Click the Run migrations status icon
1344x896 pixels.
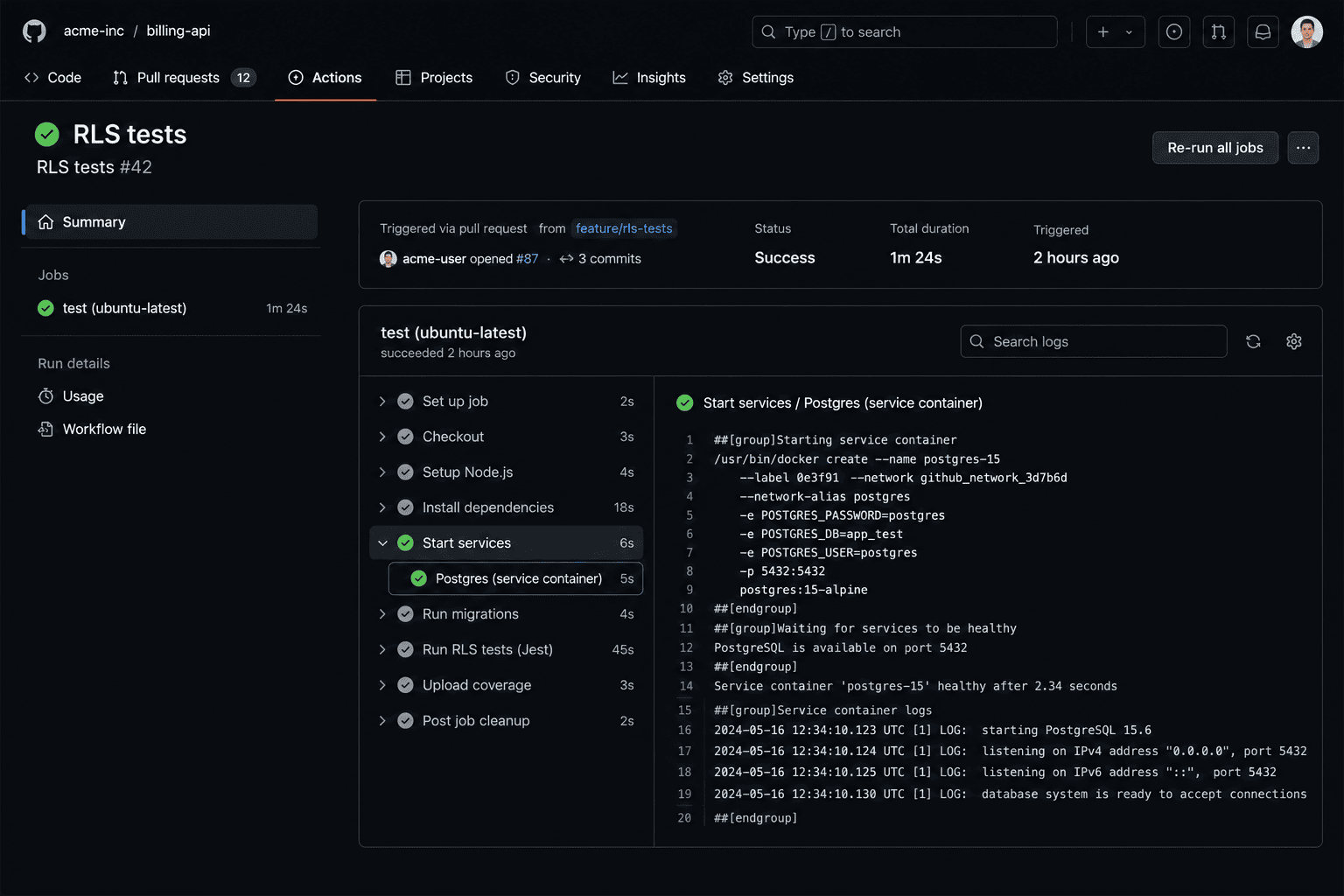click(x=405, y=614)
